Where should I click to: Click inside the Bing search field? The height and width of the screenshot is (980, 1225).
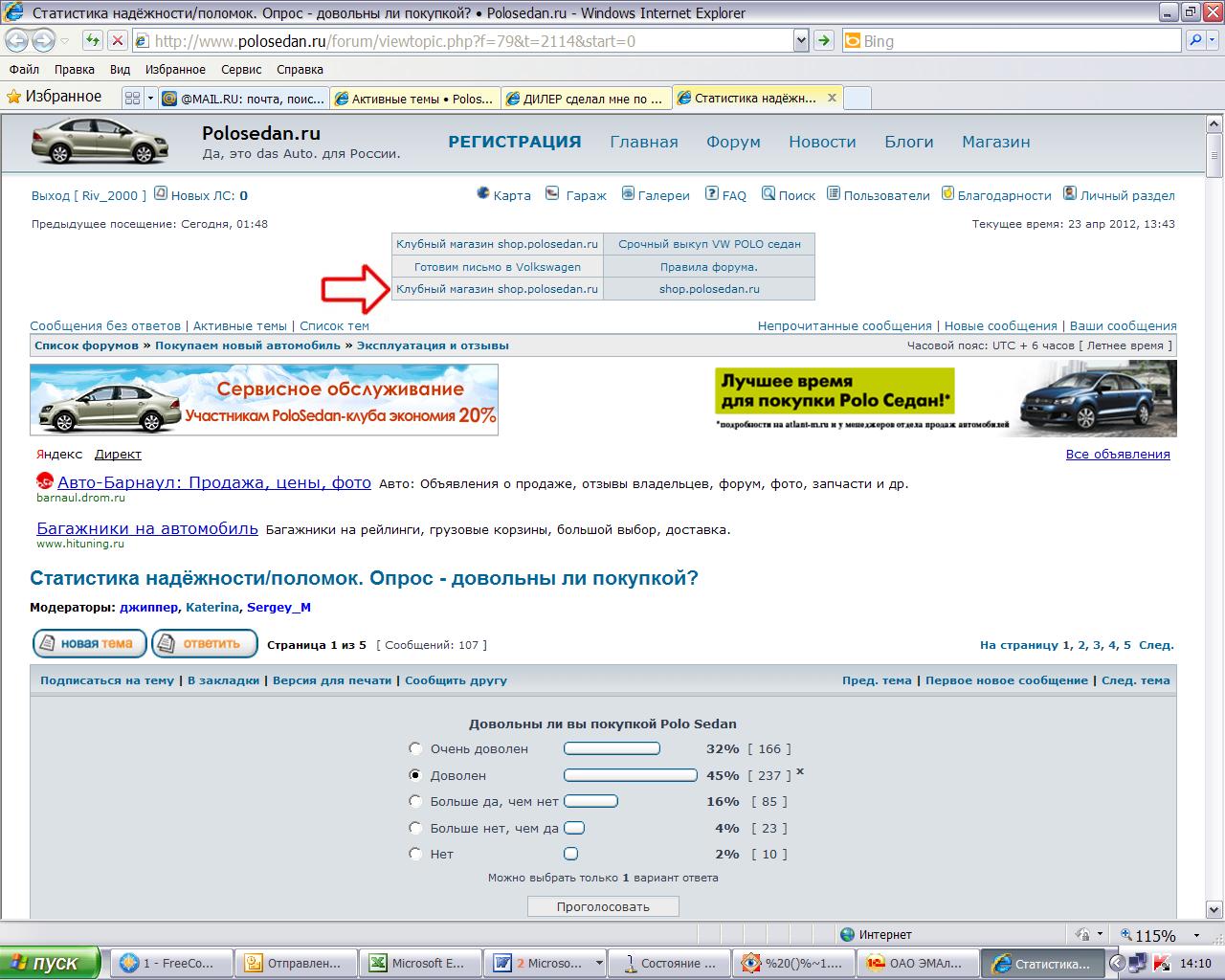click(x=1014, y=41)
